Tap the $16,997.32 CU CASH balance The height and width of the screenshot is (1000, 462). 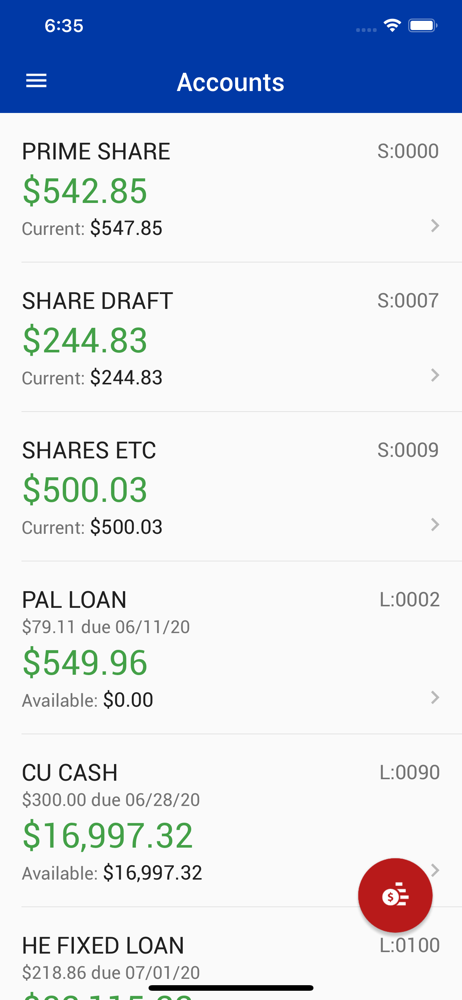click(x=108, y=835)
